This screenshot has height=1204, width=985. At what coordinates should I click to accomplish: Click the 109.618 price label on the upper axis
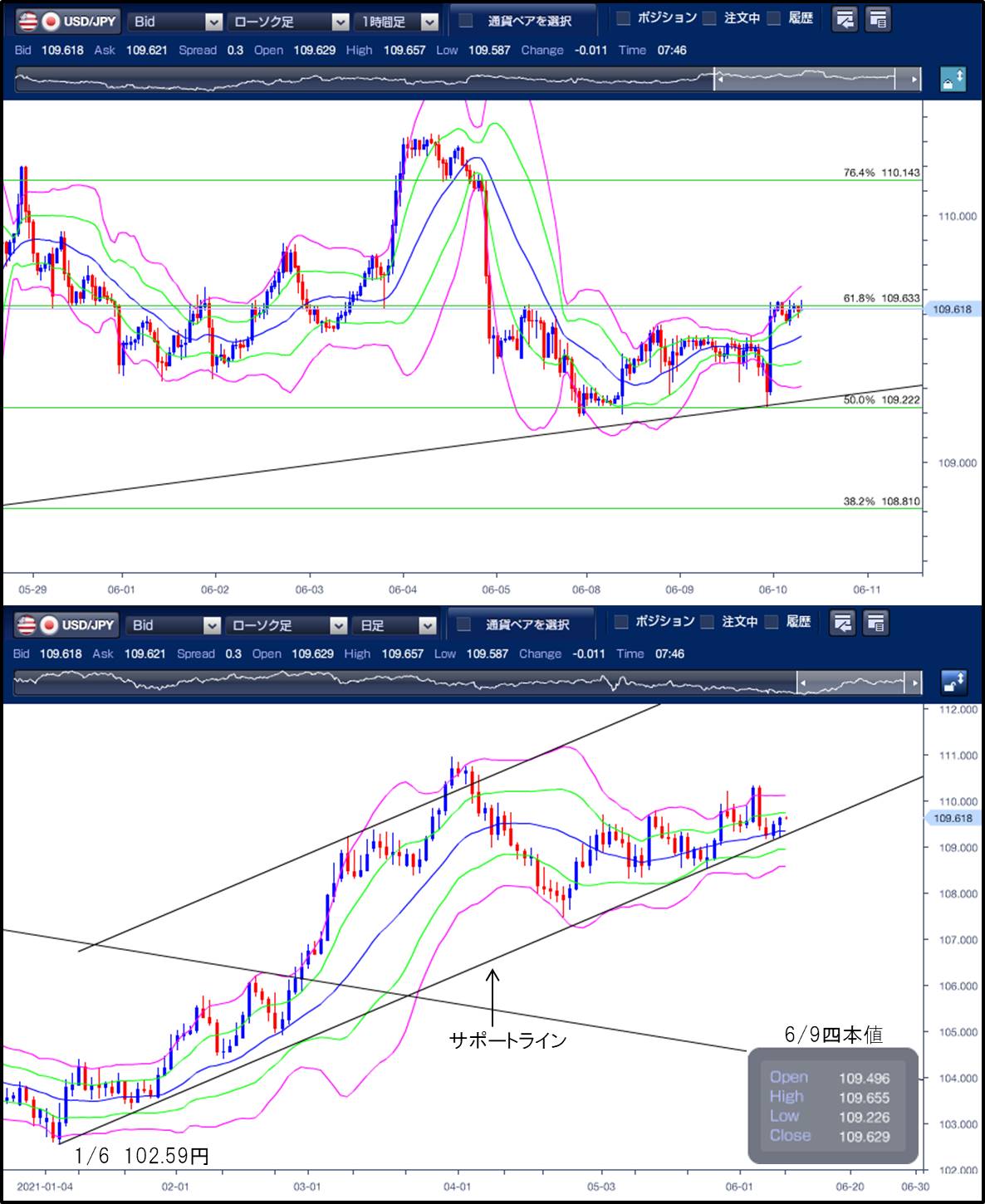pos(952,310)
